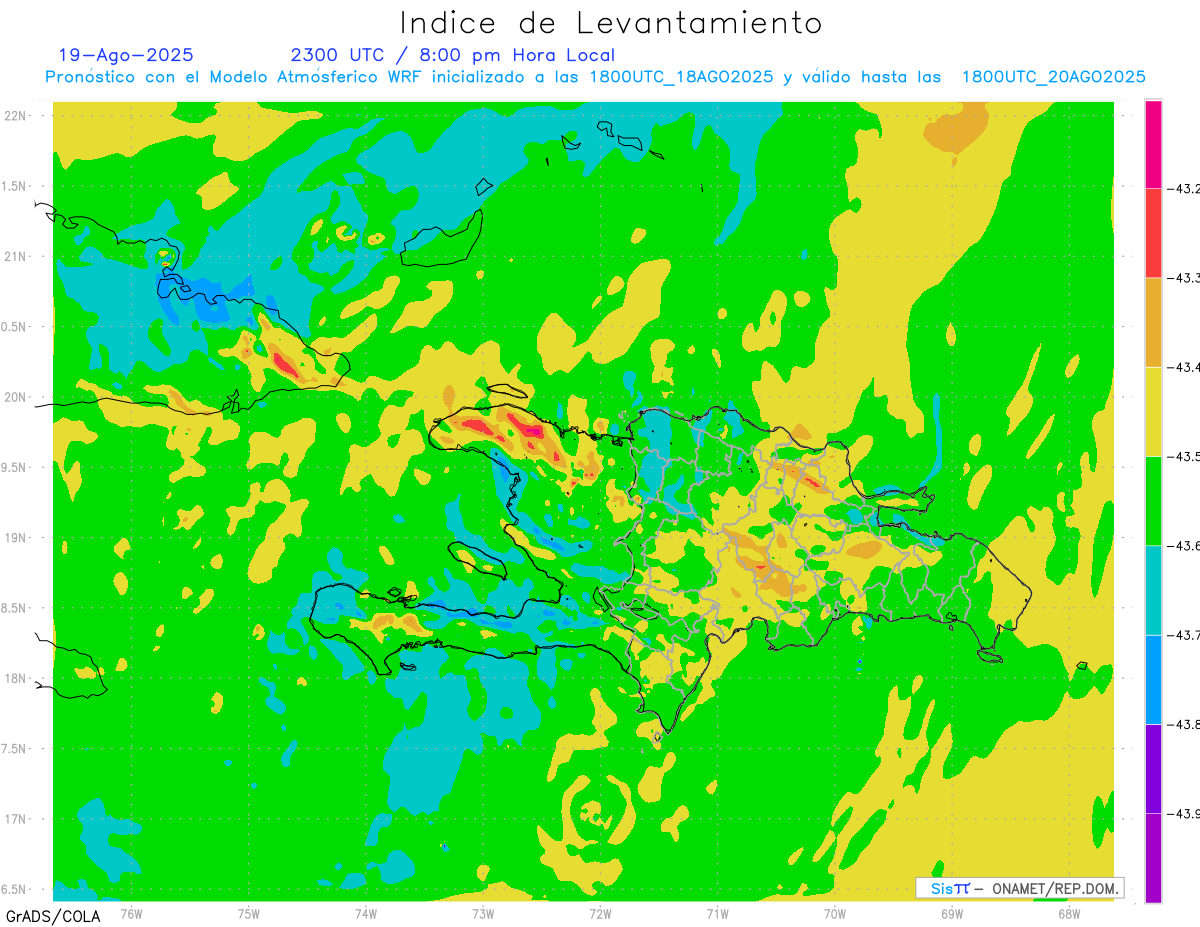Click the legend value "-43.6"
The image size is (1200, 927).
click(x=1184, y=545)
